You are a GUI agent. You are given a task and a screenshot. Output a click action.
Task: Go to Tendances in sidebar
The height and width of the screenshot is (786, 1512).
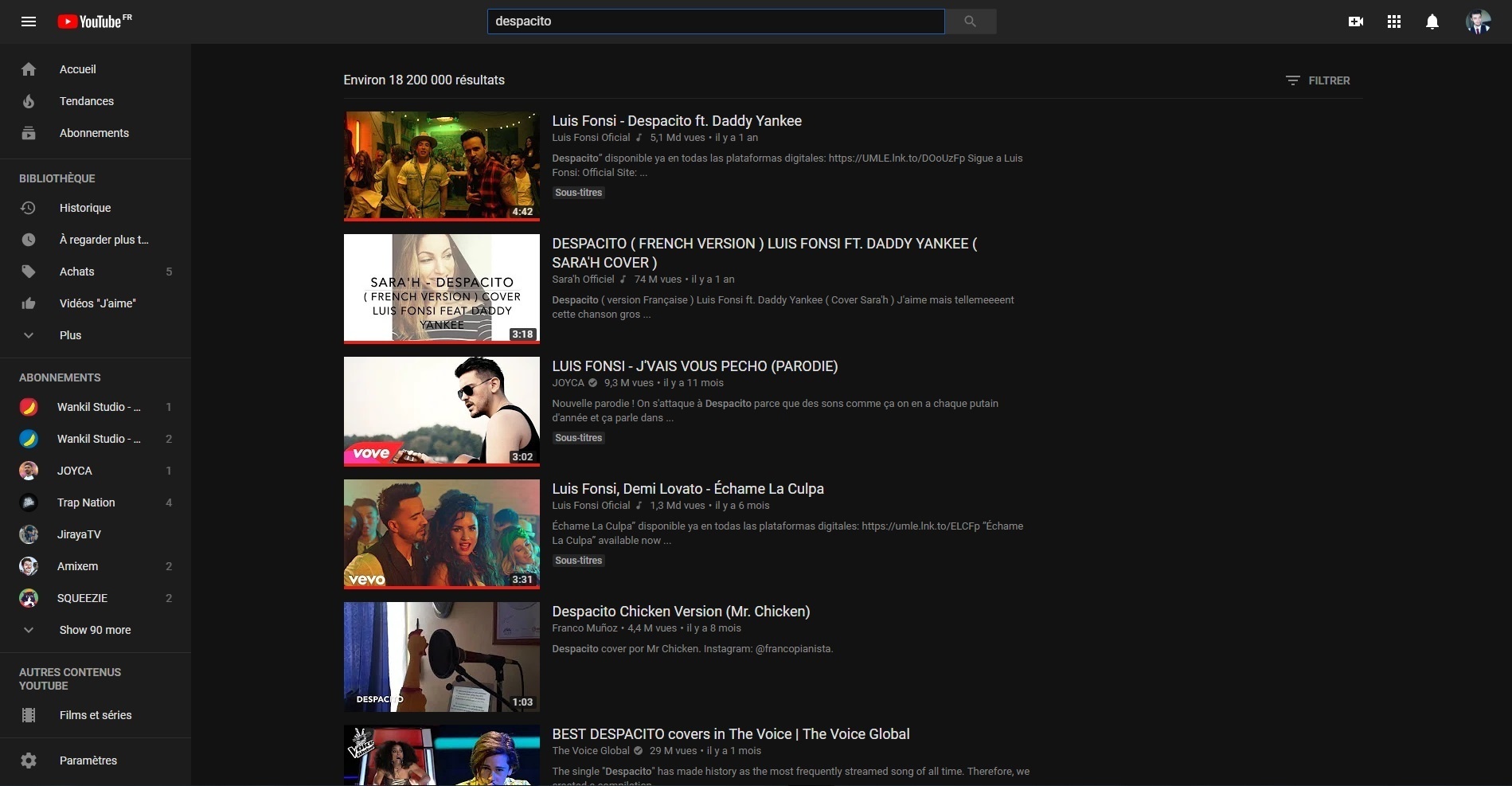click(86, 101)
